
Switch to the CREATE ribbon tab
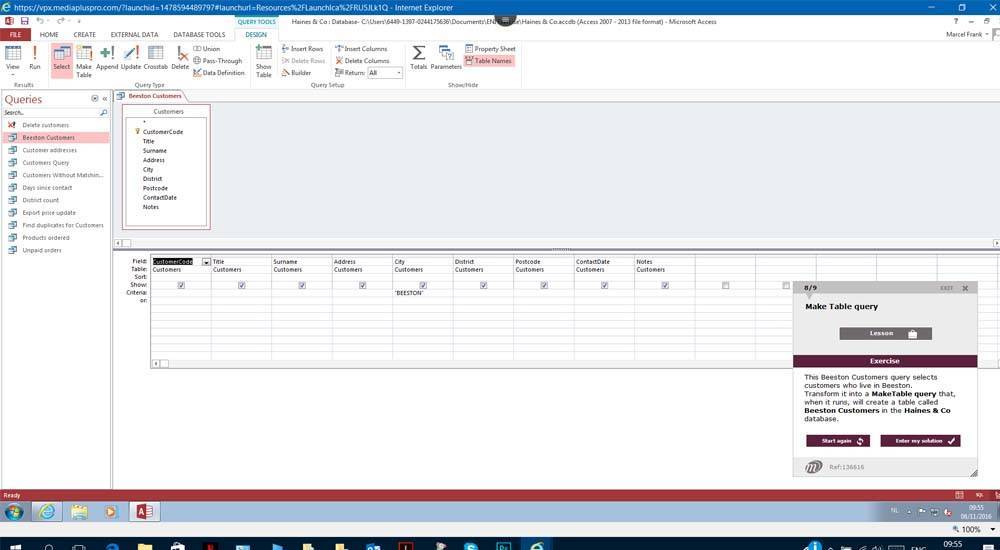pos(85,34)
